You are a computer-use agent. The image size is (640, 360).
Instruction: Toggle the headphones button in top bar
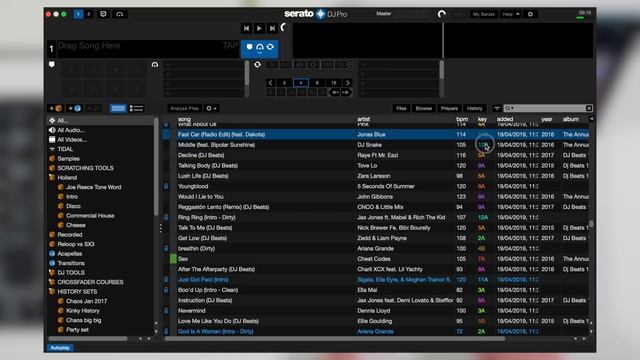coord(120,14)
